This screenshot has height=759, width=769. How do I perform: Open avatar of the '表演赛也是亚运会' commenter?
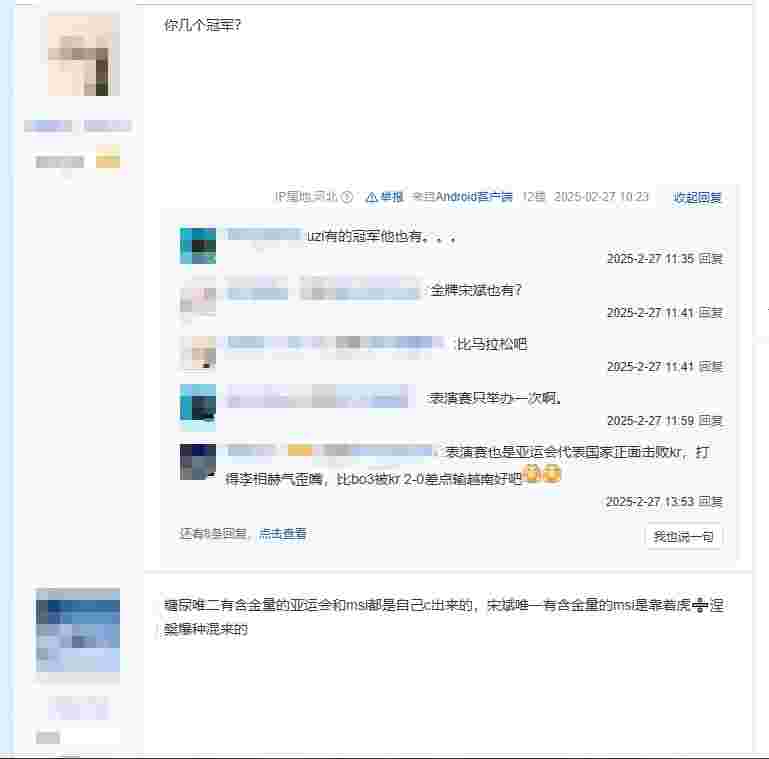pos(198,461)
